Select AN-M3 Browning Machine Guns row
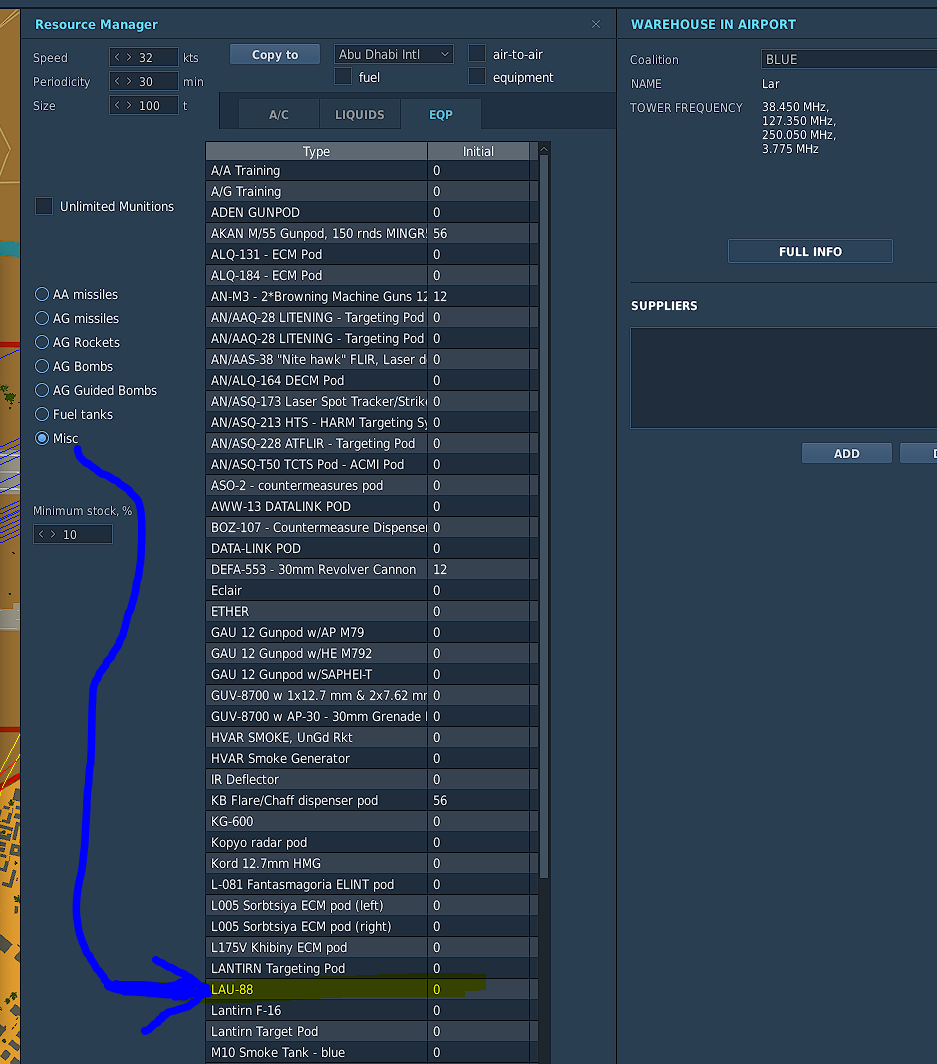Screen dimensions: 937x1064 (x=372, y=297)
